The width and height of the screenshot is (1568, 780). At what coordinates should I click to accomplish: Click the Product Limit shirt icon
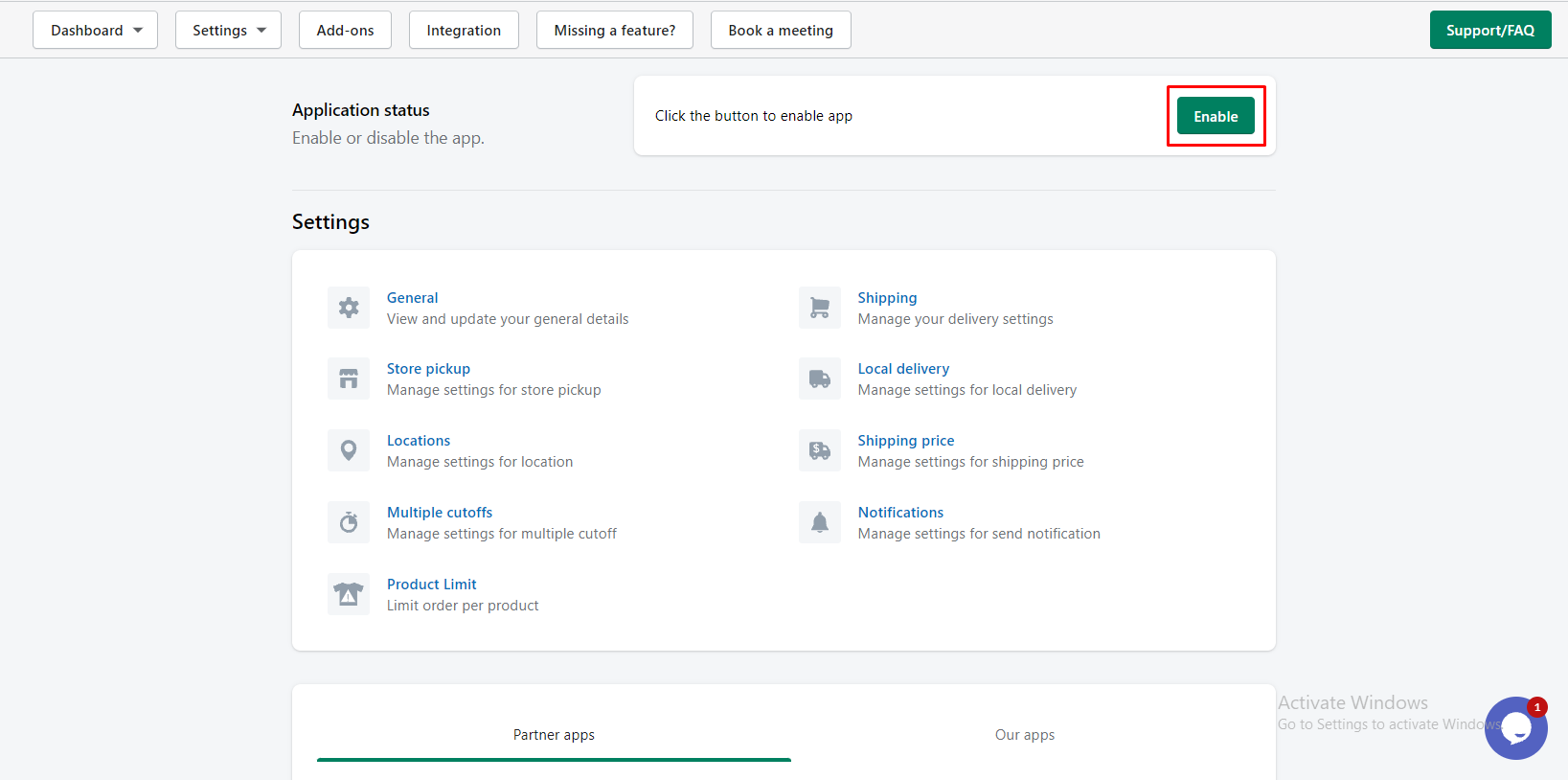(x=349, y=594)
